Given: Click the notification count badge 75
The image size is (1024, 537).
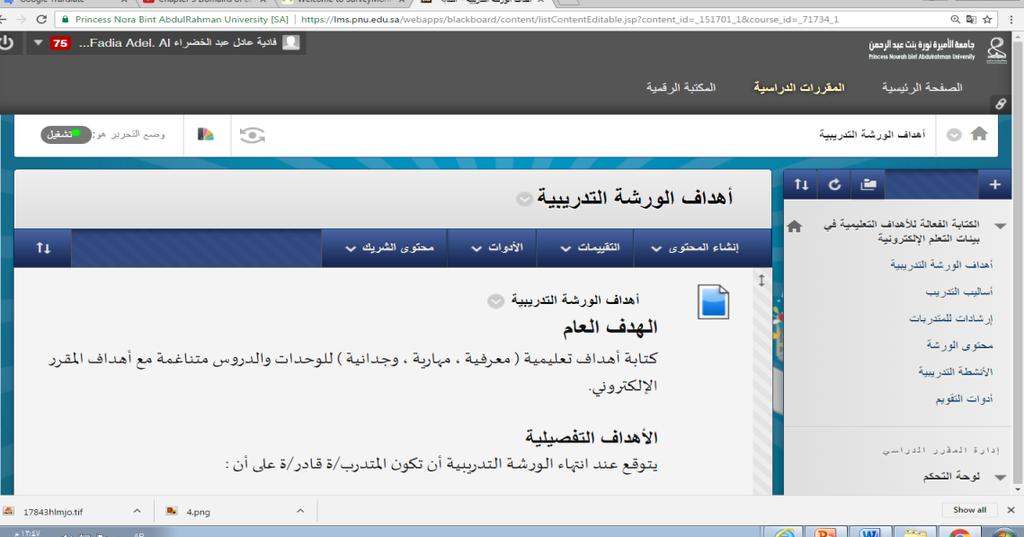Looking at the screenshot, I should point(60,43).
